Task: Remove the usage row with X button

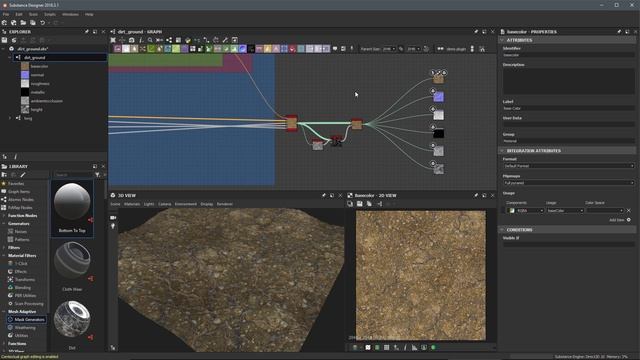Action: pyautogui.click(x=629, y=211)
